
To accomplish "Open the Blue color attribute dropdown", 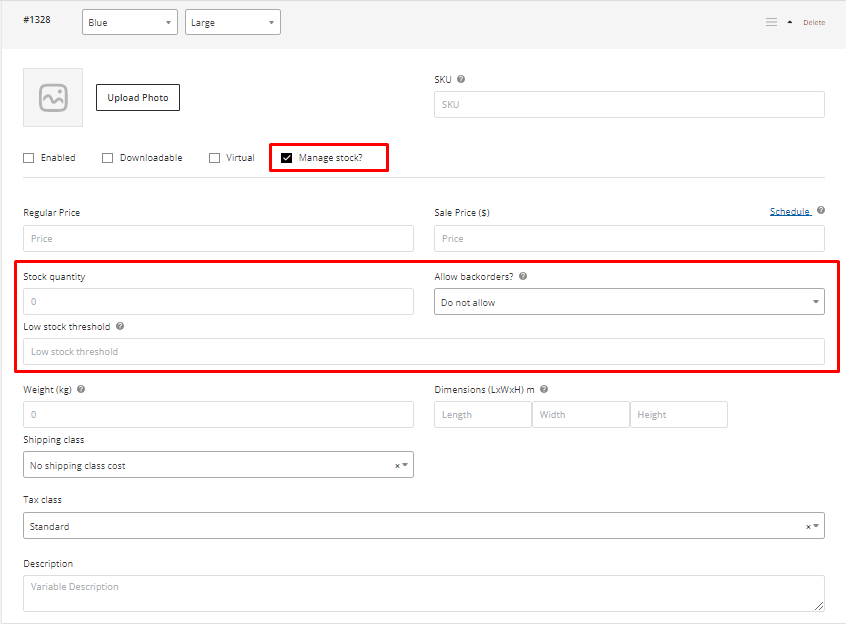I will pyautogui.click(x=130, y=22).
